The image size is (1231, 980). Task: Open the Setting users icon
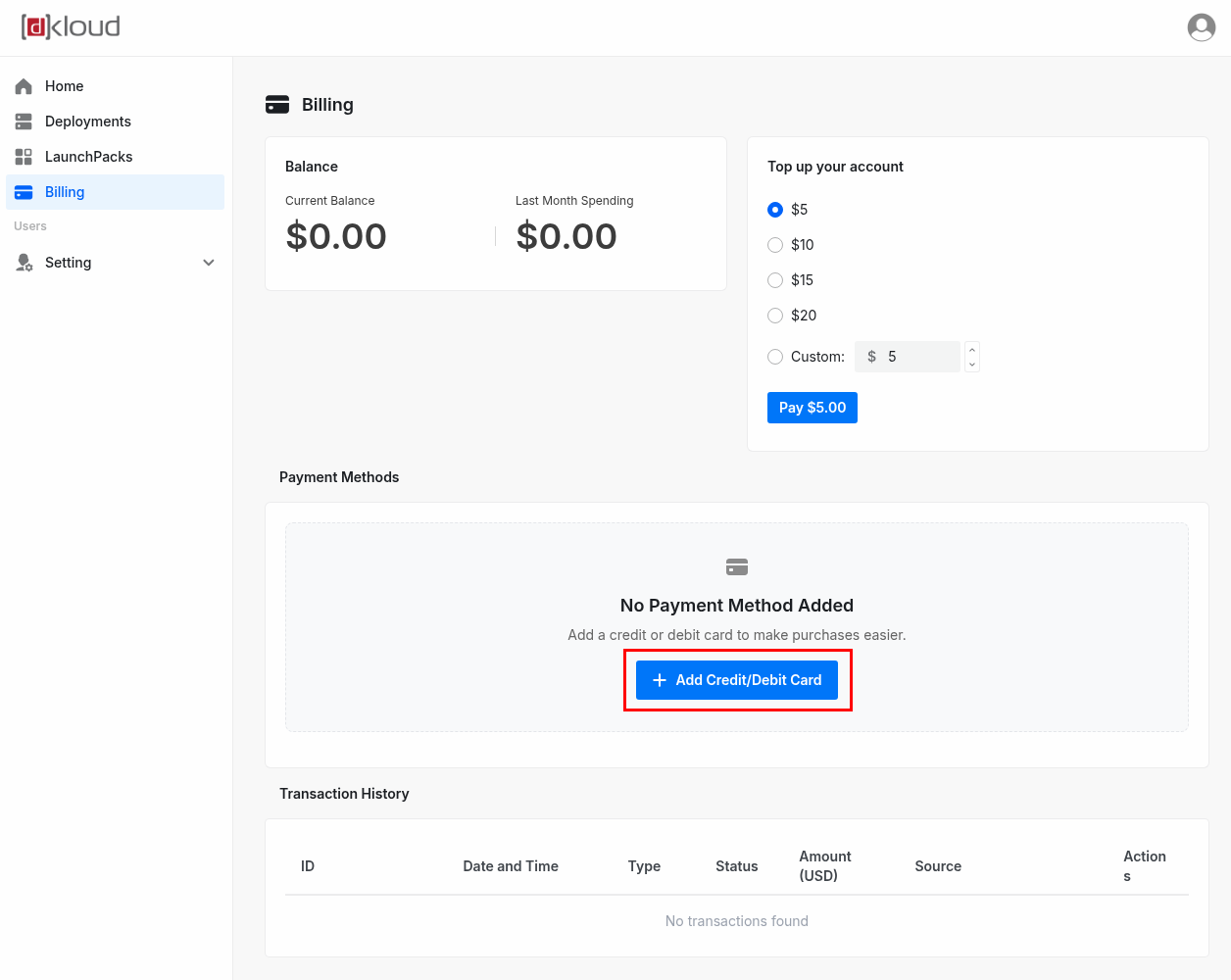click(x=24, y=263)
